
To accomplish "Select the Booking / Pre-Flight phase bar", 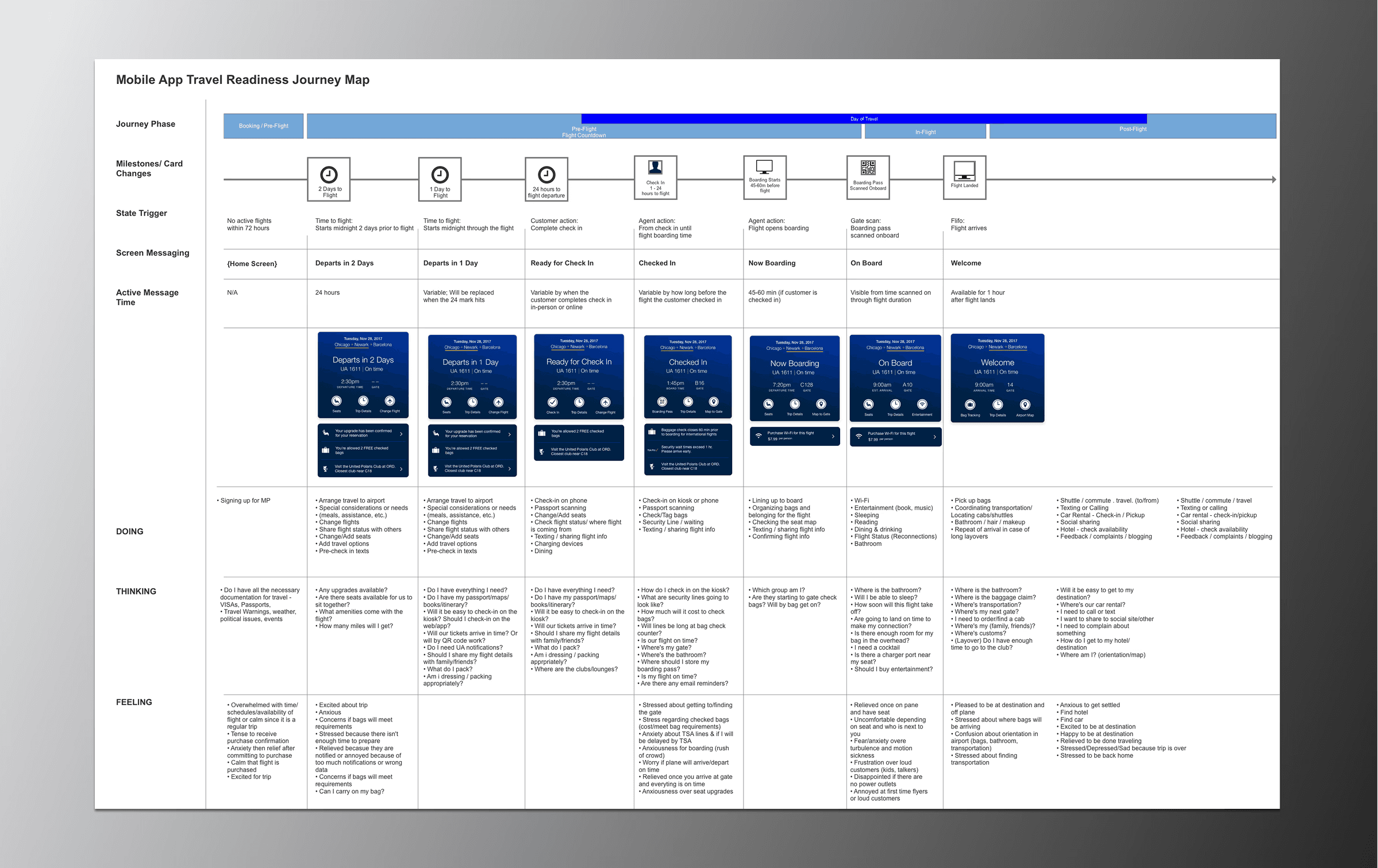I will pos(263,126).
